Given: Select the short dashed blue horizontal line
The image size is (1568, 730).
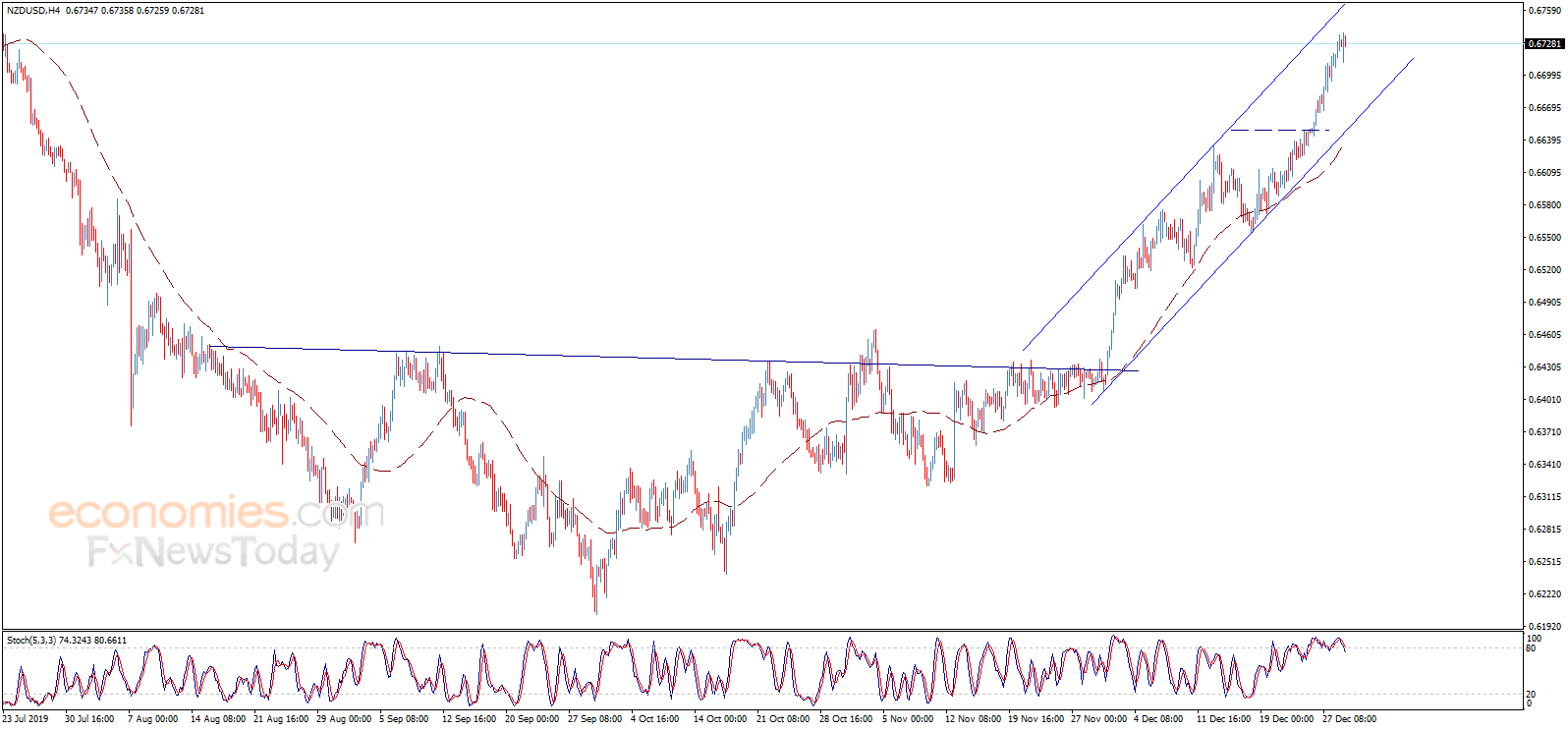Looking at the screenshot, I should pyautogui.click(x=1279, y=130).
